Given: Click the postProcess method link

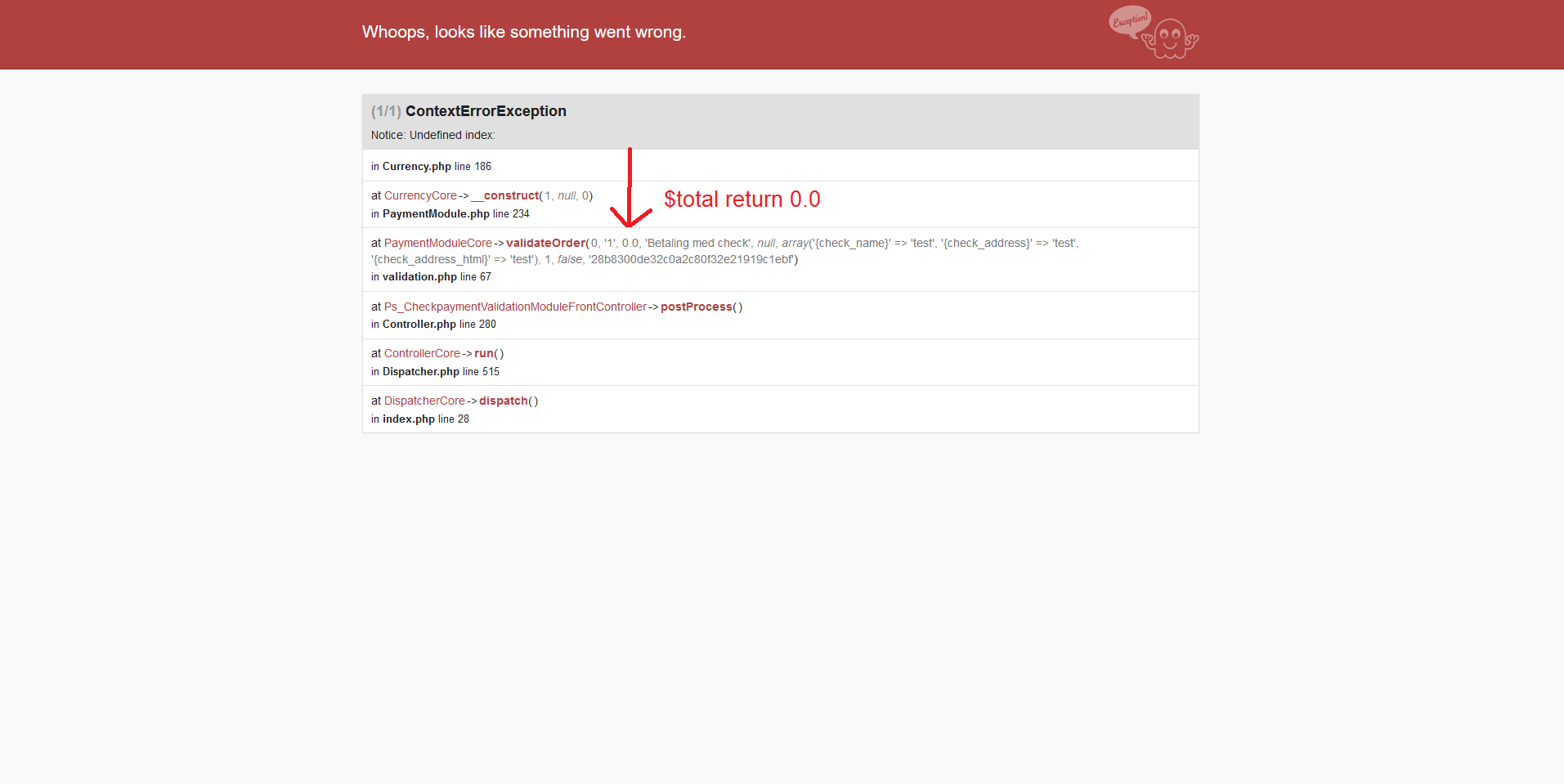Looking at the screenshot, I should tap(697, 307).
